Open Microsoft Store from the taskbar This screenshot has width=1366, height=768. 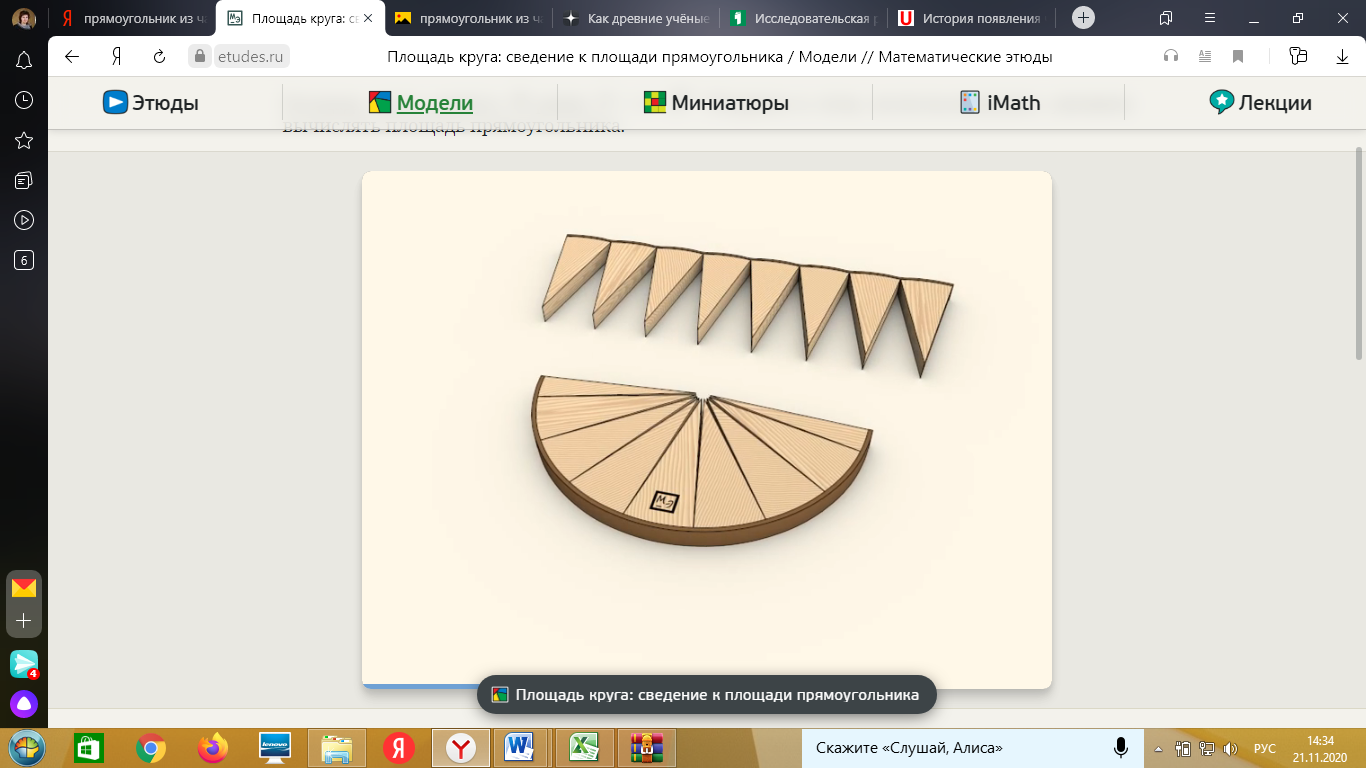[88, 747]
